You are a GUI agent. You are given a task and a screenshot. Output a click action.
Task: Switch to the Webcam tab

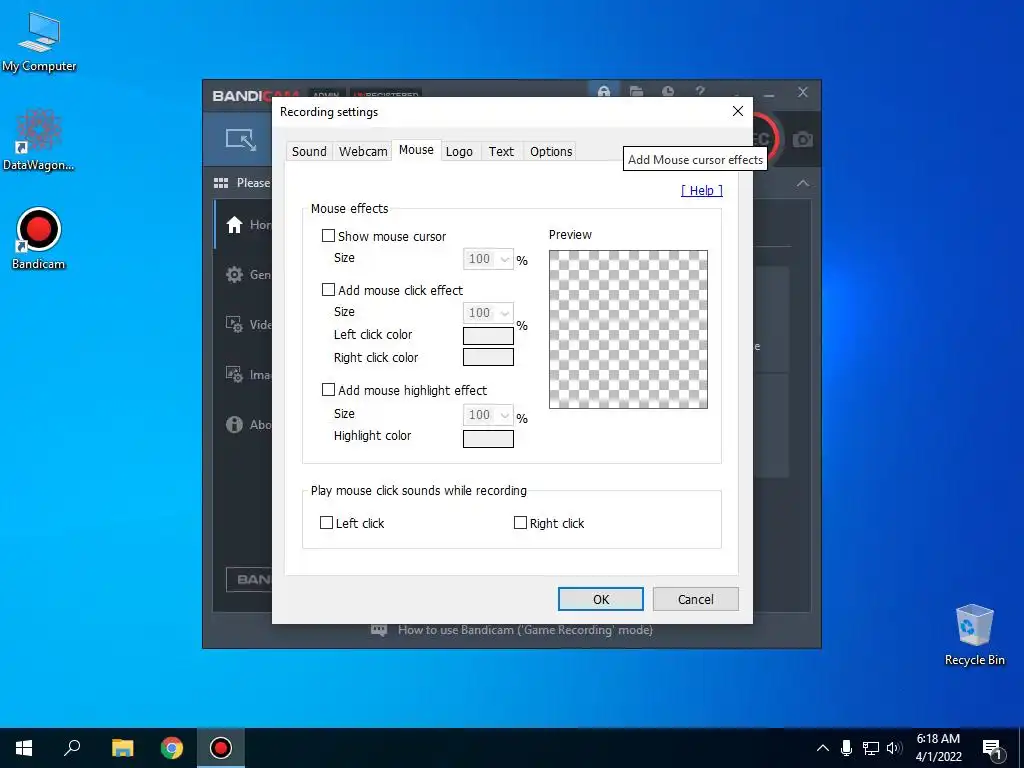pyautogui.click(x=362, y=152)
